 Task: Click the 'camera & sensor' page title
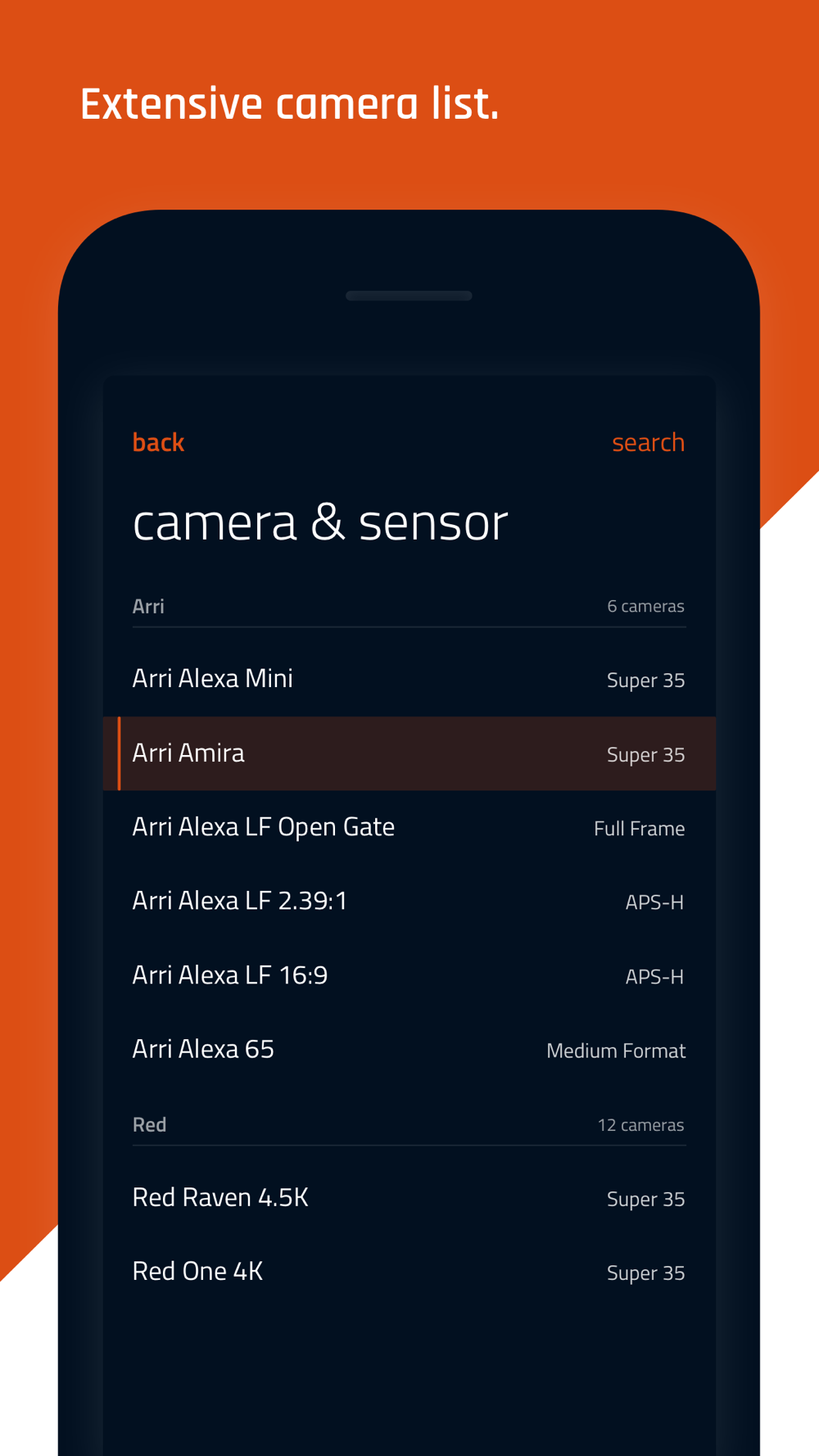click(x=320, y=522)
